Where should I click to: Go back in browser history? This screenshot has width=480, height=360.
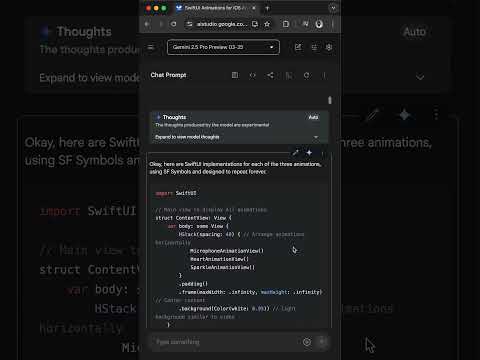click(x=147, y=24)
